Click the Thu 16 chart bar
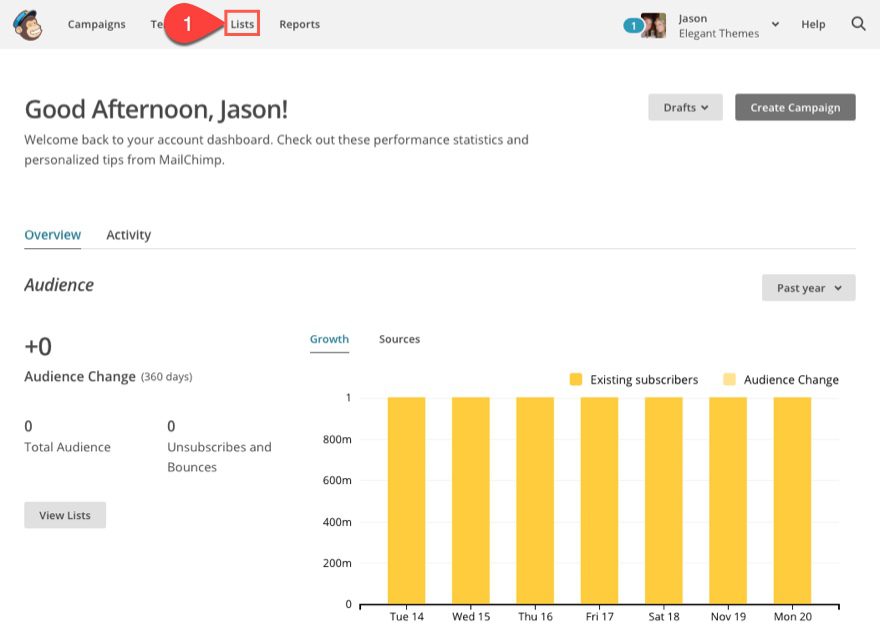Screen dimensions: 880x643 click(535, 500)
